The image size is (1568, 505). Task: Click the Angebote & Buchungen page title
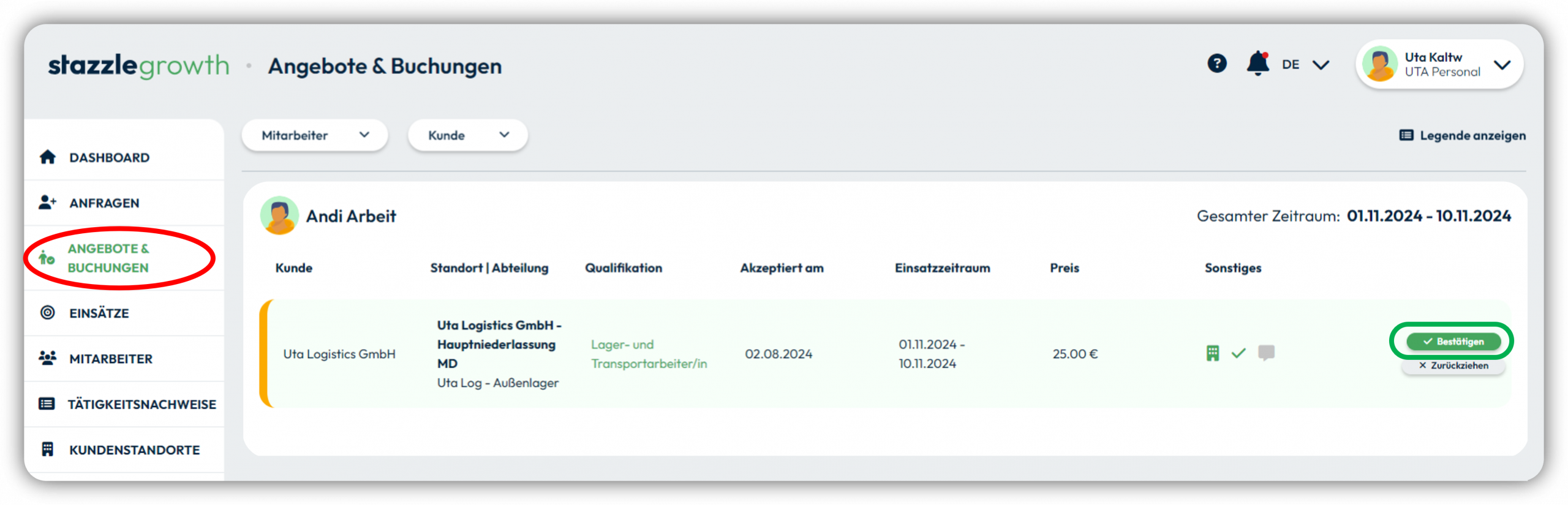385,65
